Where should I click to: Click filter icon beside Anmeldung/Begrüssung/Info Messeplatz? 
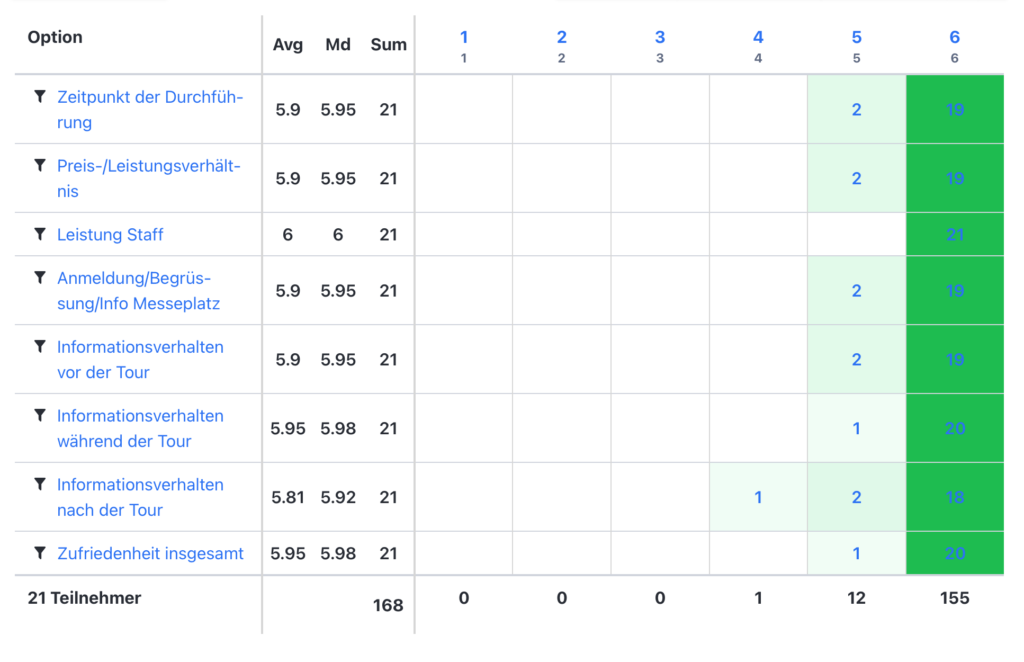click(x=40, y=278)
